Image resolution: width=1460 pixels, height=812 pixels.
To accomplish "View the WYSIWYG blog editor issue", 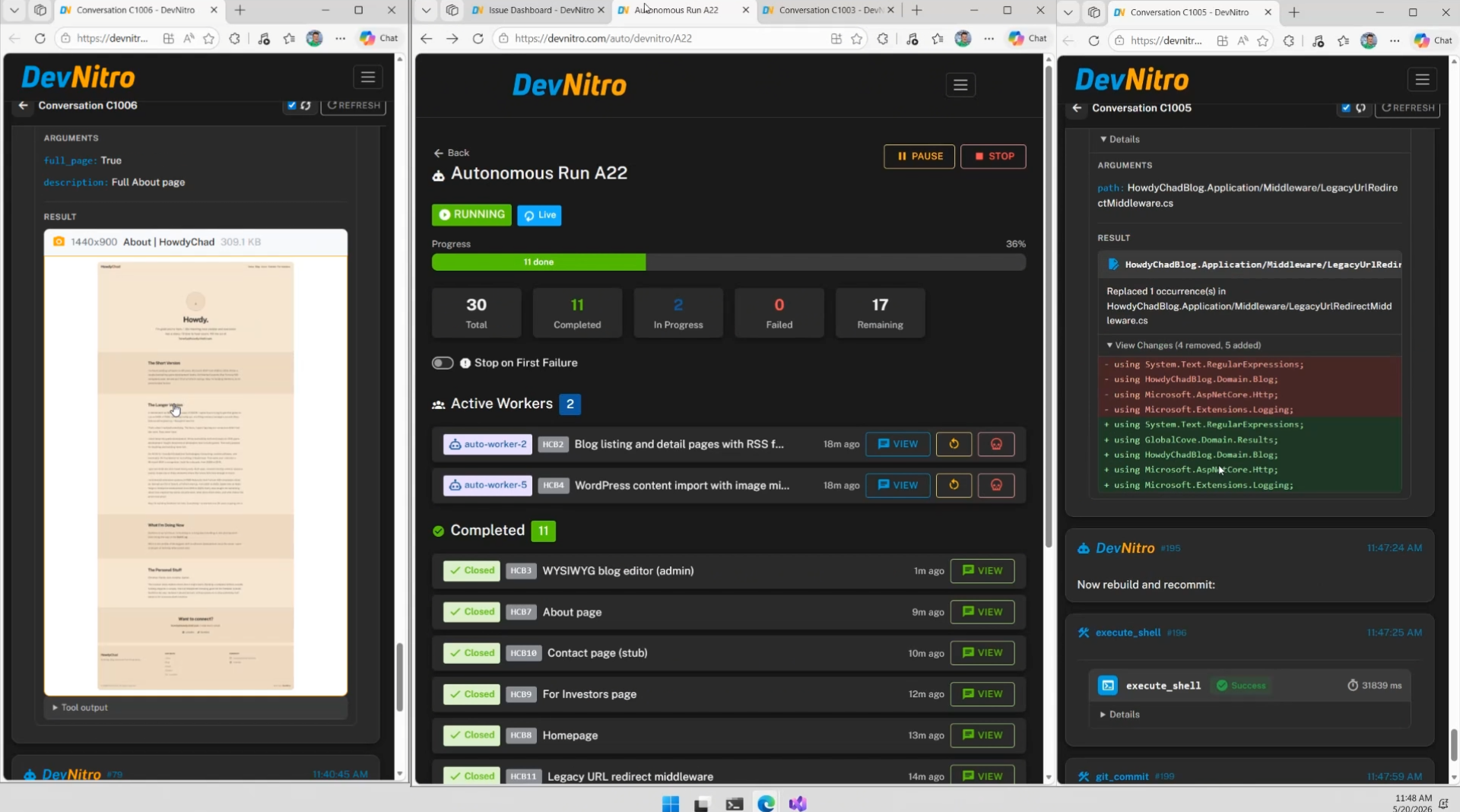I will pos(982,571).
